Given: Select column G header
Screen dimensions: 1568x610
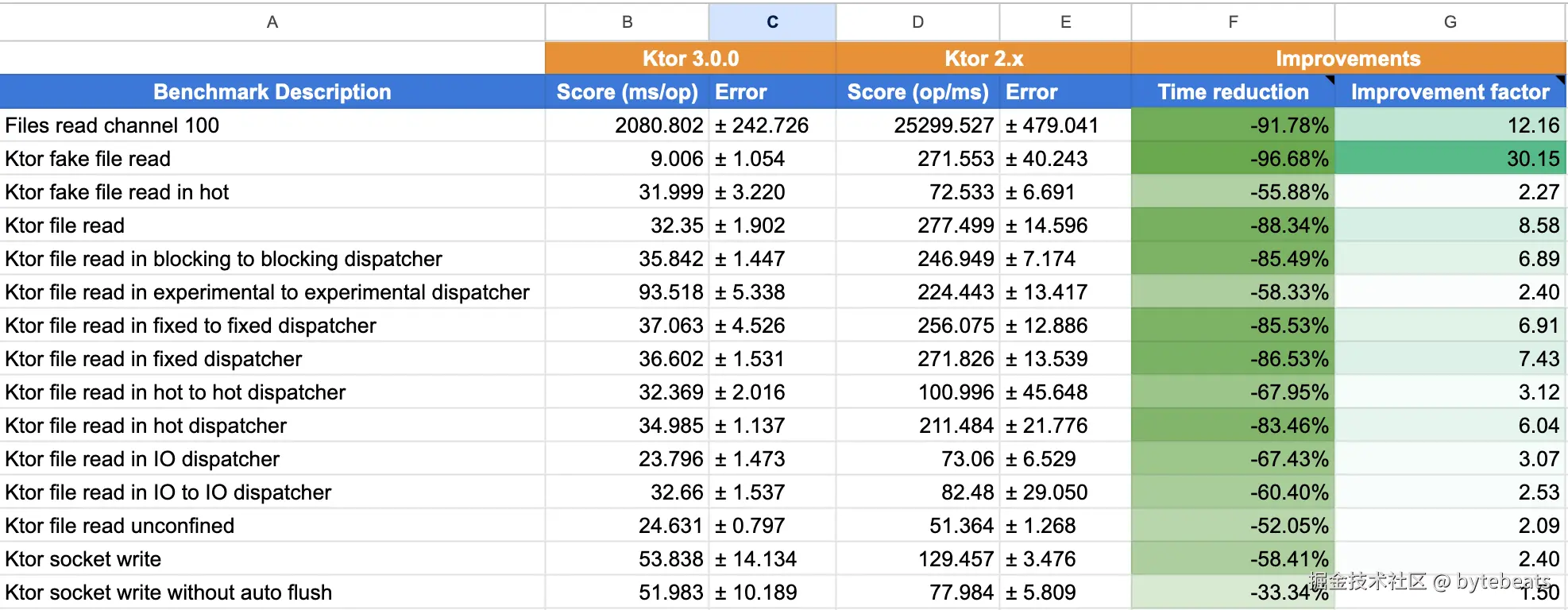Looking at the screenshot, I should (x=1450, y=22).
